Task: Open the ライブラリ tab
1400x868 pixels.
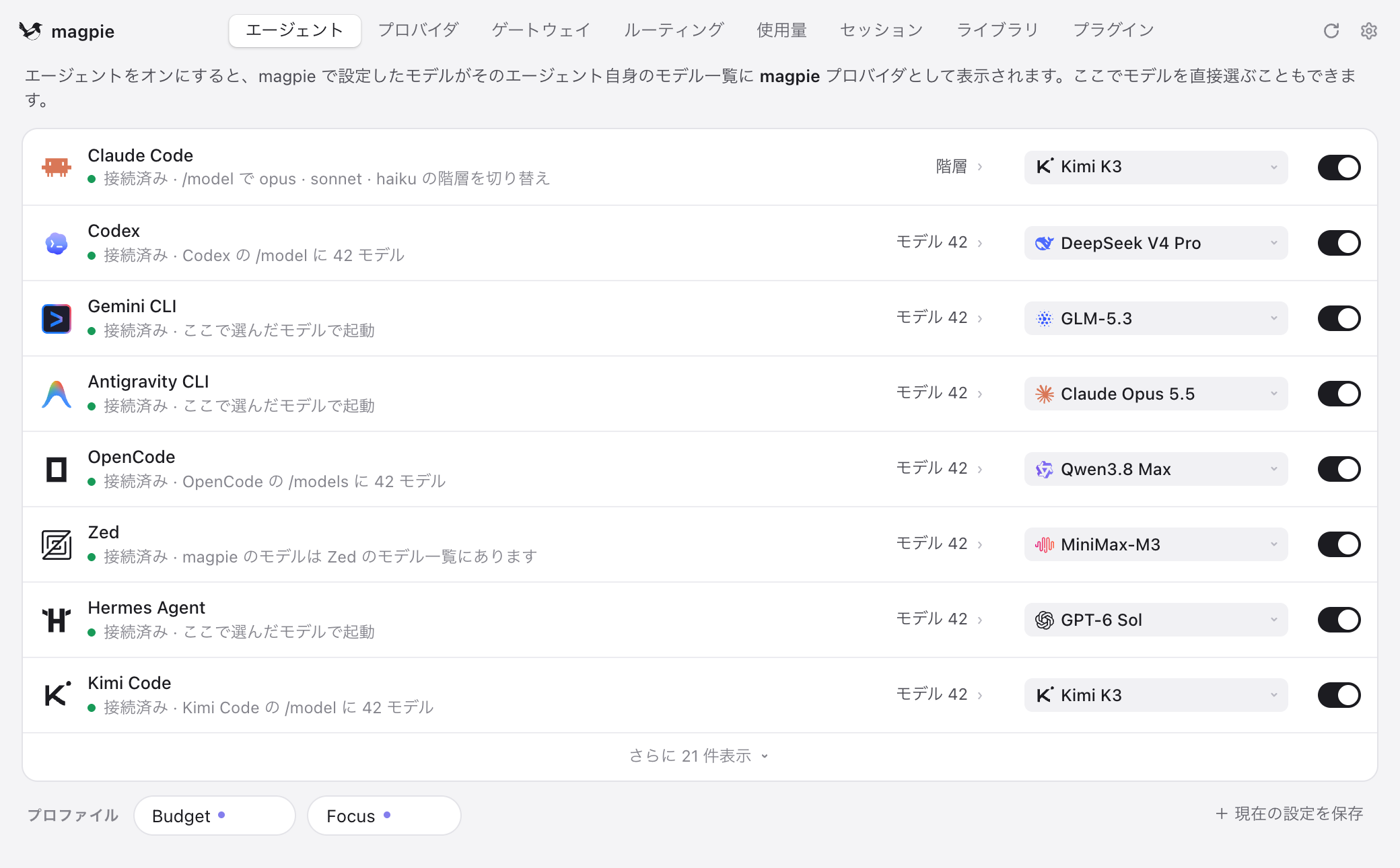Action: [998, 30]
